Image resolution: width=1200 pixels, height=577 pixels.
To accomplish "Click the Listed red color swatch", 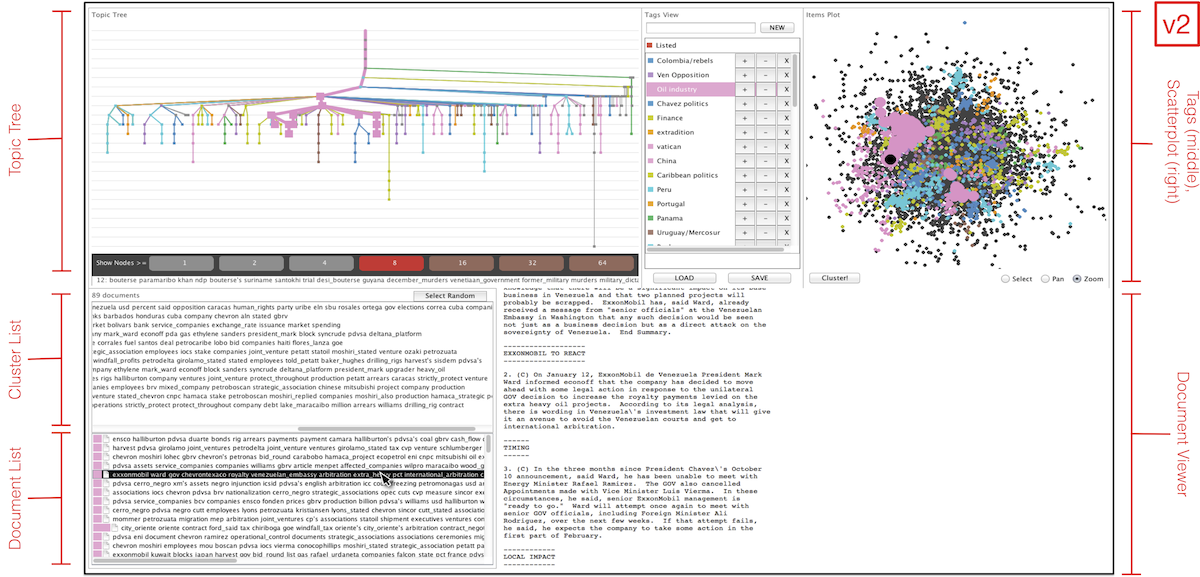I will point(650,46).
